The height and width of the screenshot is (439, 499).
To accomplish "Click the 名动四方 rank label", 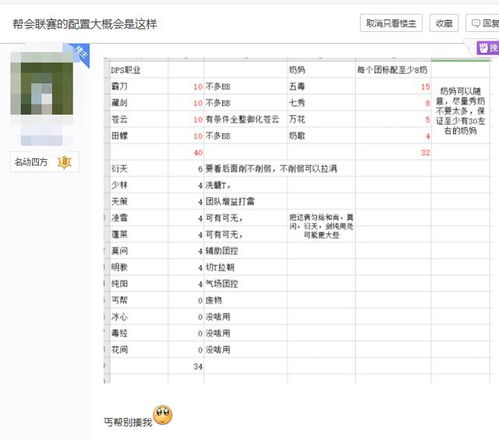I will [x=31, y=162].
